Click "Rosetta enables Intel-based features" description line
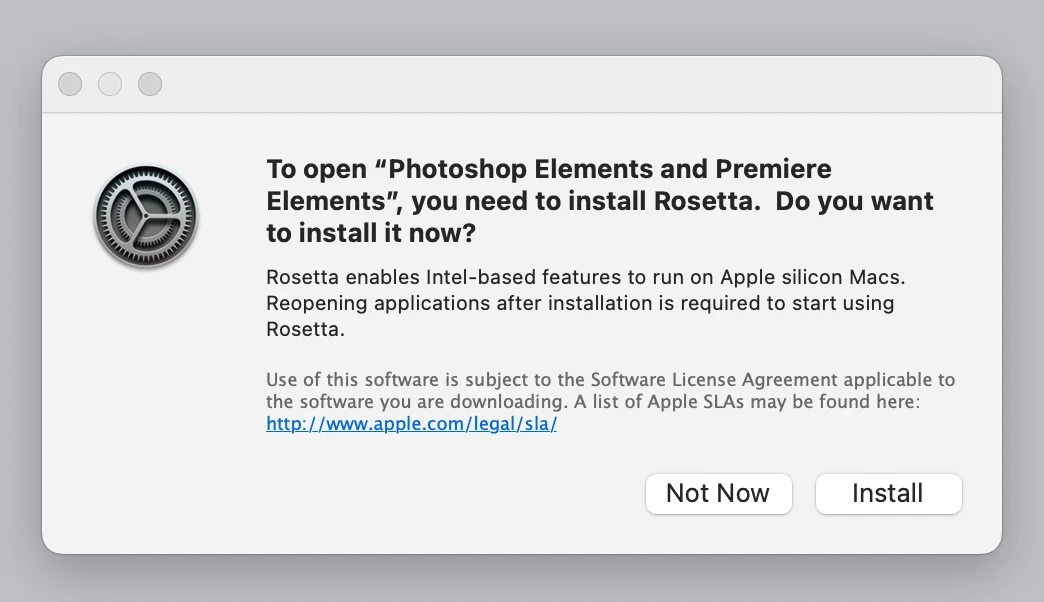Image resolution: width=1044 pixels, height=602 pixels. click(x=440, y=276)
